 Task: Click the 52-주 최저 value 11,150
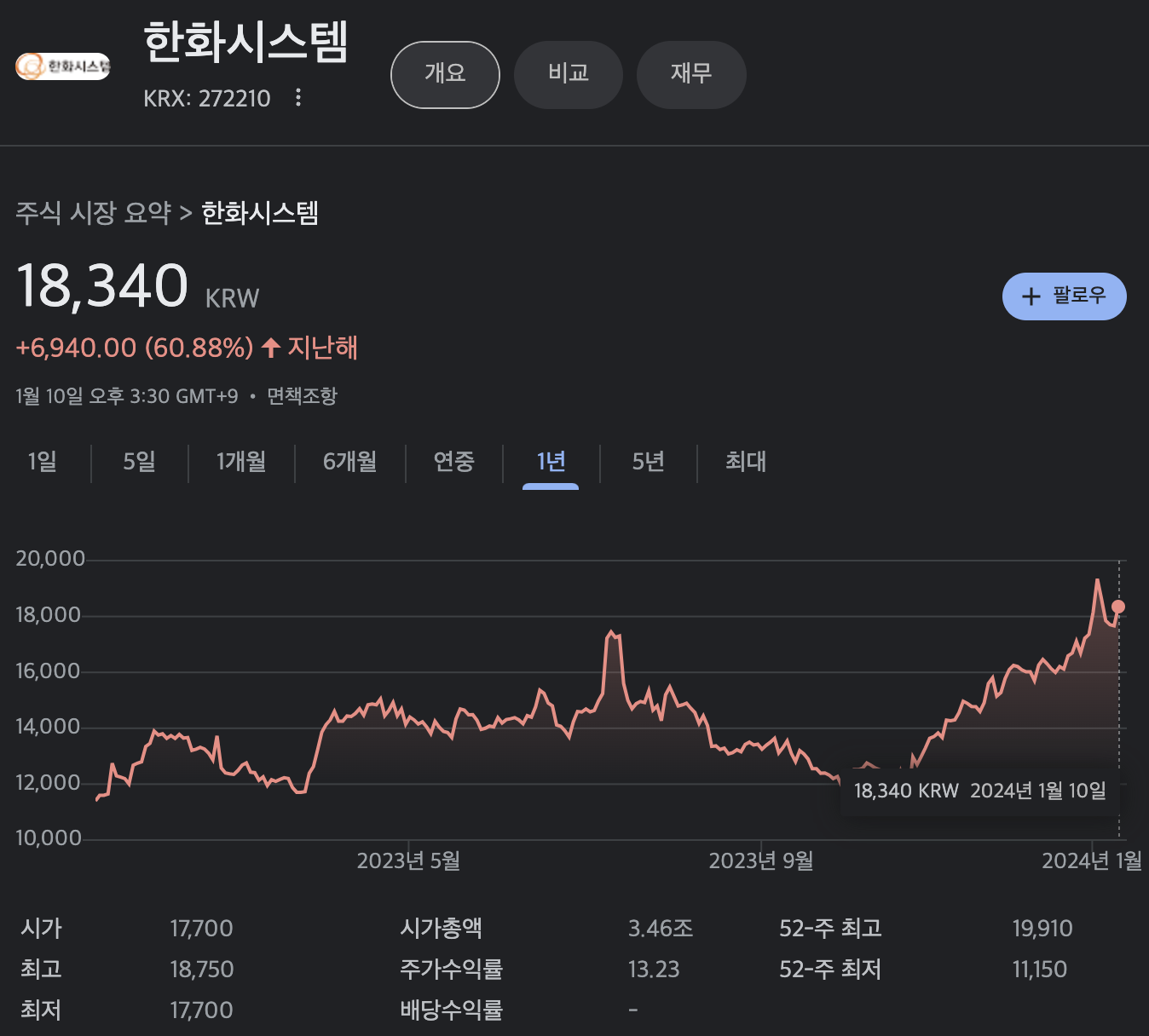tap(1040, 970)
